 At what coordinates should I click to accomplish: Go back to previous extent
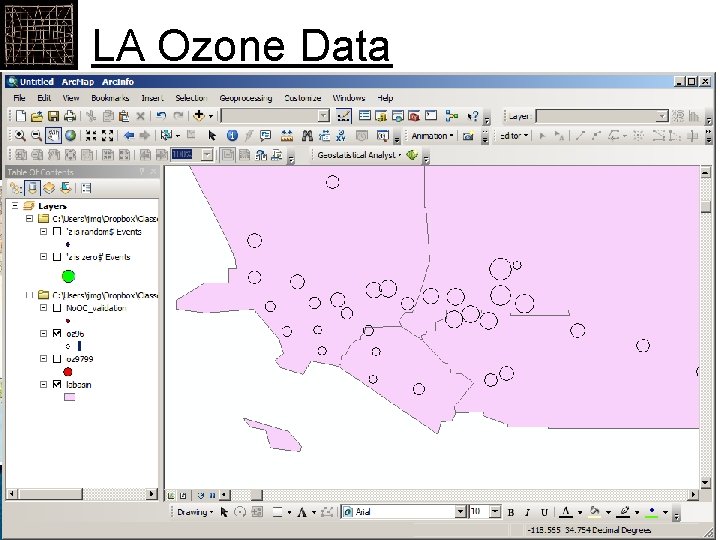129,135
